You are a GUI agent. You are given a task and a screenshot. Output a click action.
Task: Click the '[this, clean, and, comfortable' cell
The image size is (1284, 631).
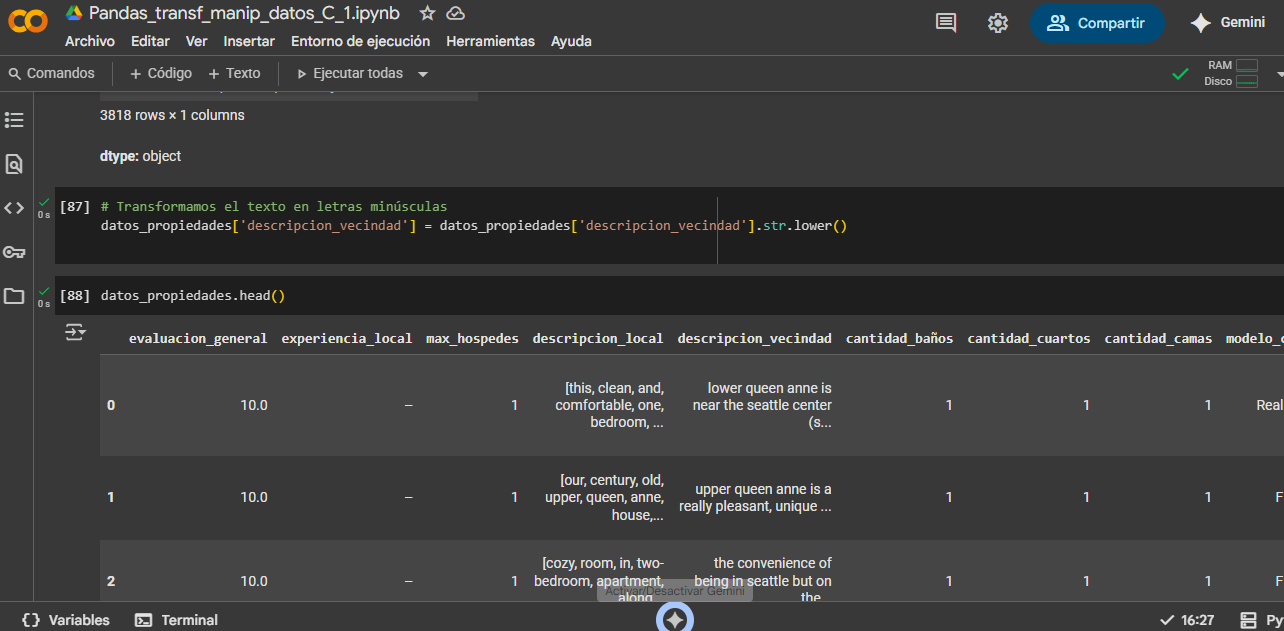609,405
